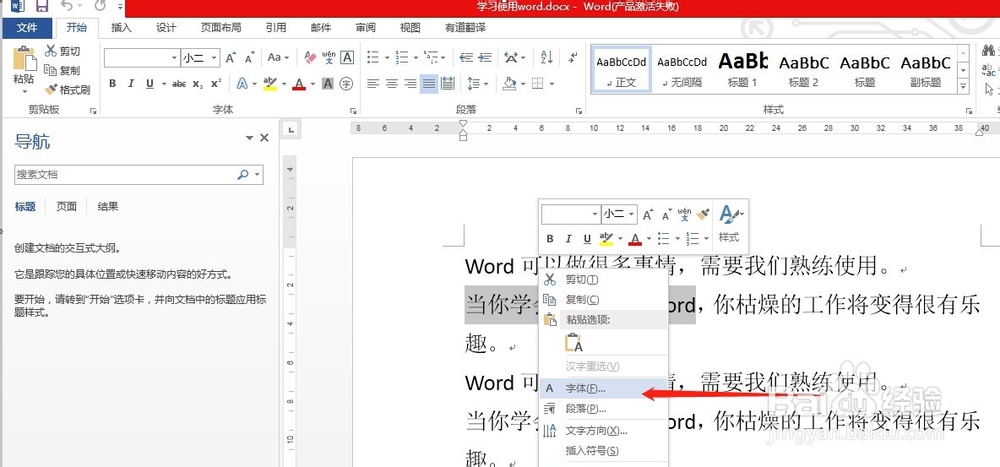
Task: Click the character border icon
Action: coord(347,57)
